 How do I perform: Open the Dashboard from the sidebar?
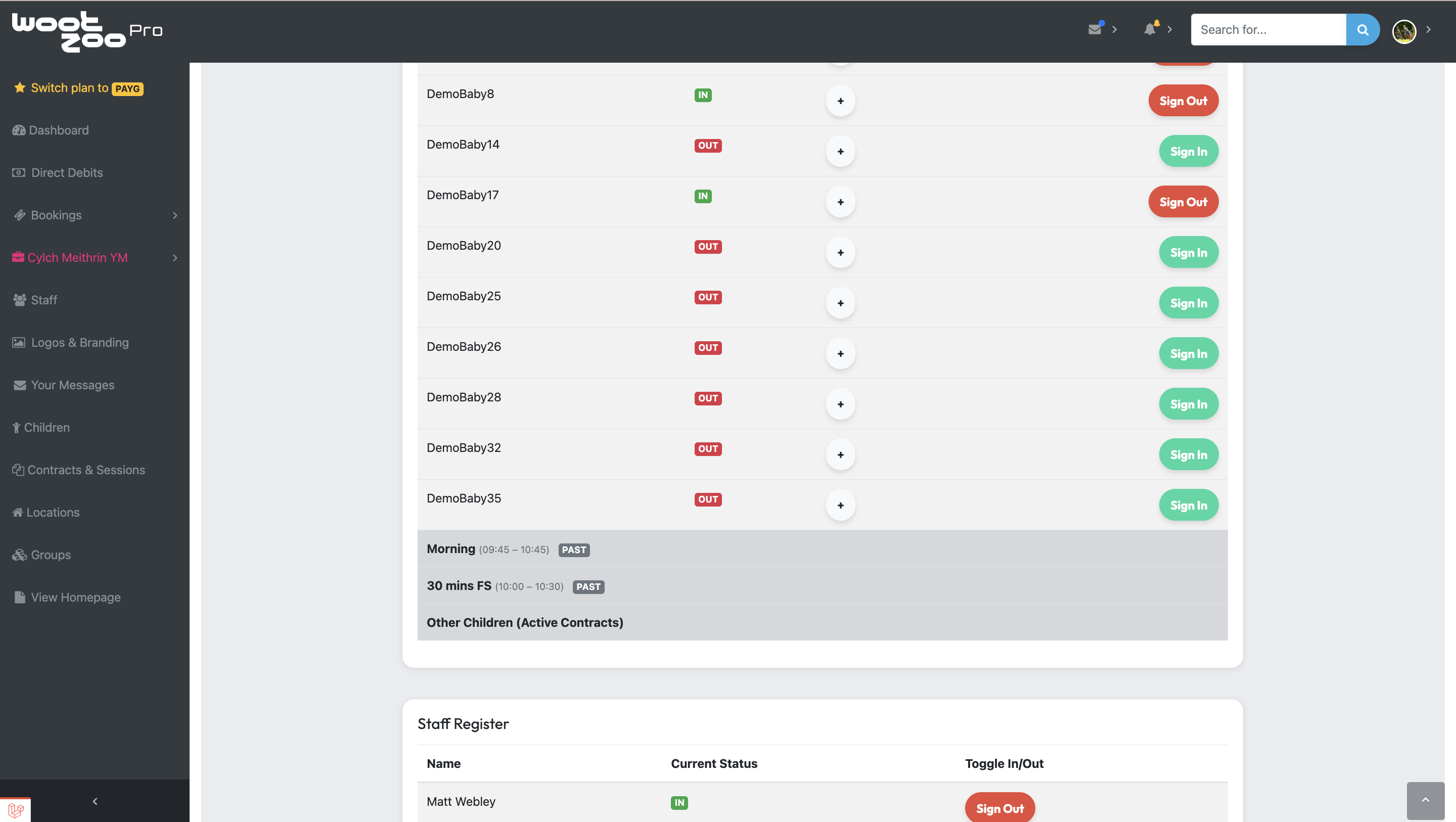(x=59, y=130)
